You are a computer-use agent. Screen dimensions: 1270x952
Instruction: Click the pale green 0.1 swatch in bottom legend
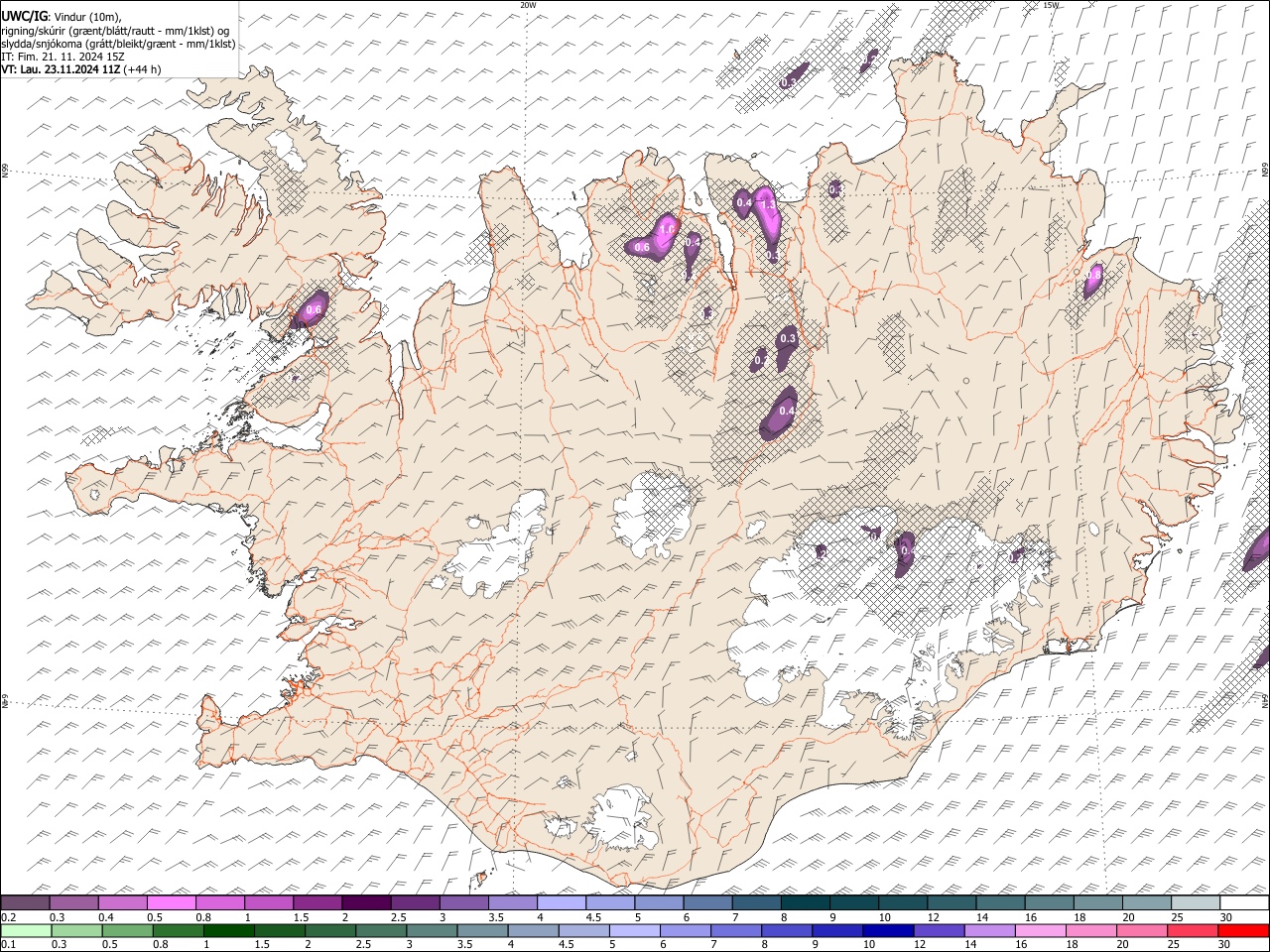point(26,930)
